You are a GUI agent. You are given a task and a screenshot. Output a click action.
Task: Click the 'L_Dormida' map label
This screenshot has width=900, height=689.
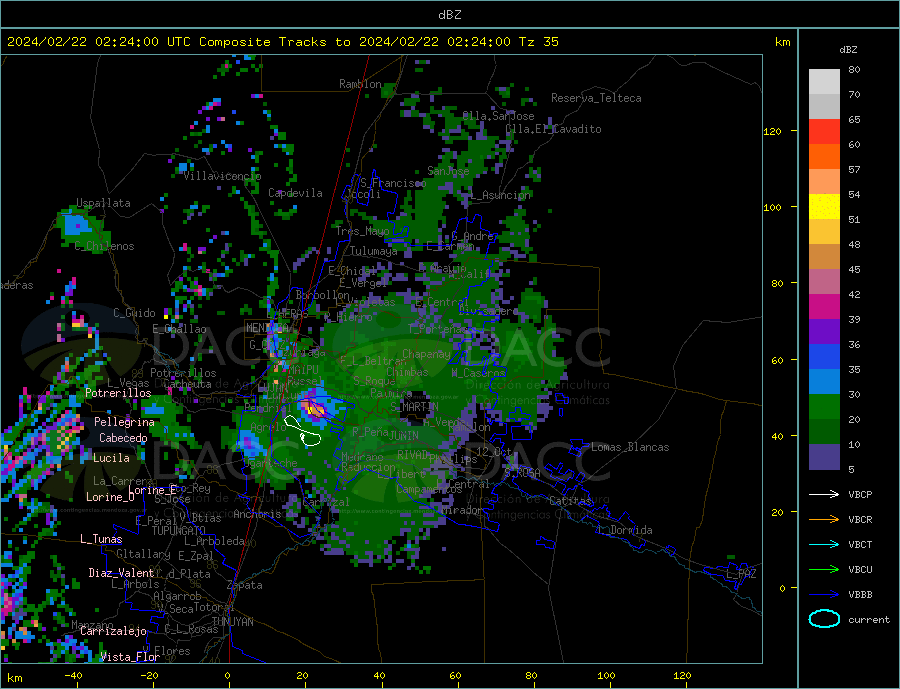[627, 530]
